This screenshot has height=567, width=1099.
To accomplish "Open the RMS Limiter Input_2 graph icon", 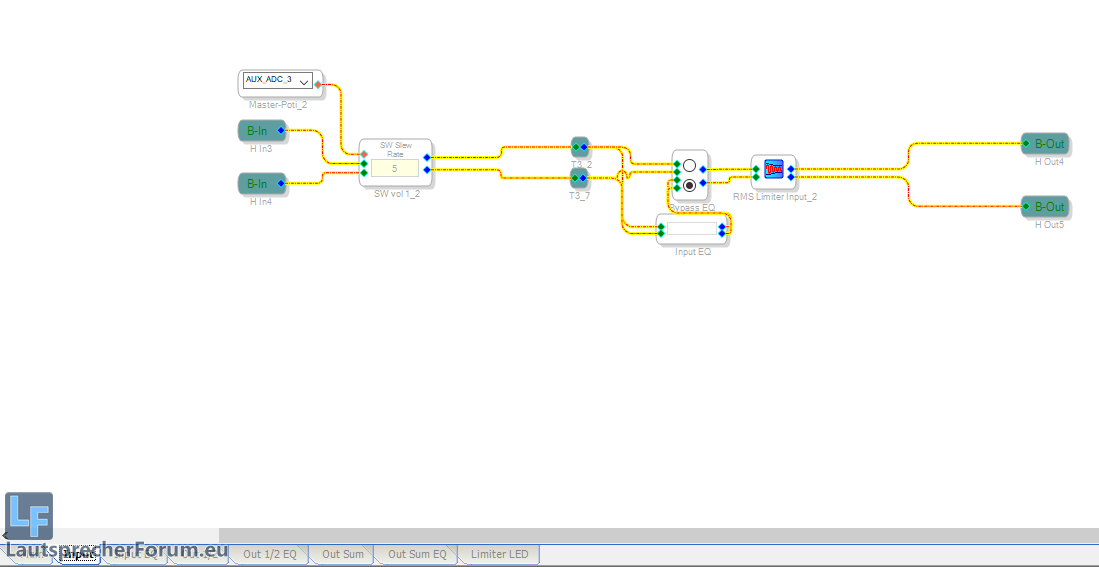I will pyautogui.click(x=773, y=170).
